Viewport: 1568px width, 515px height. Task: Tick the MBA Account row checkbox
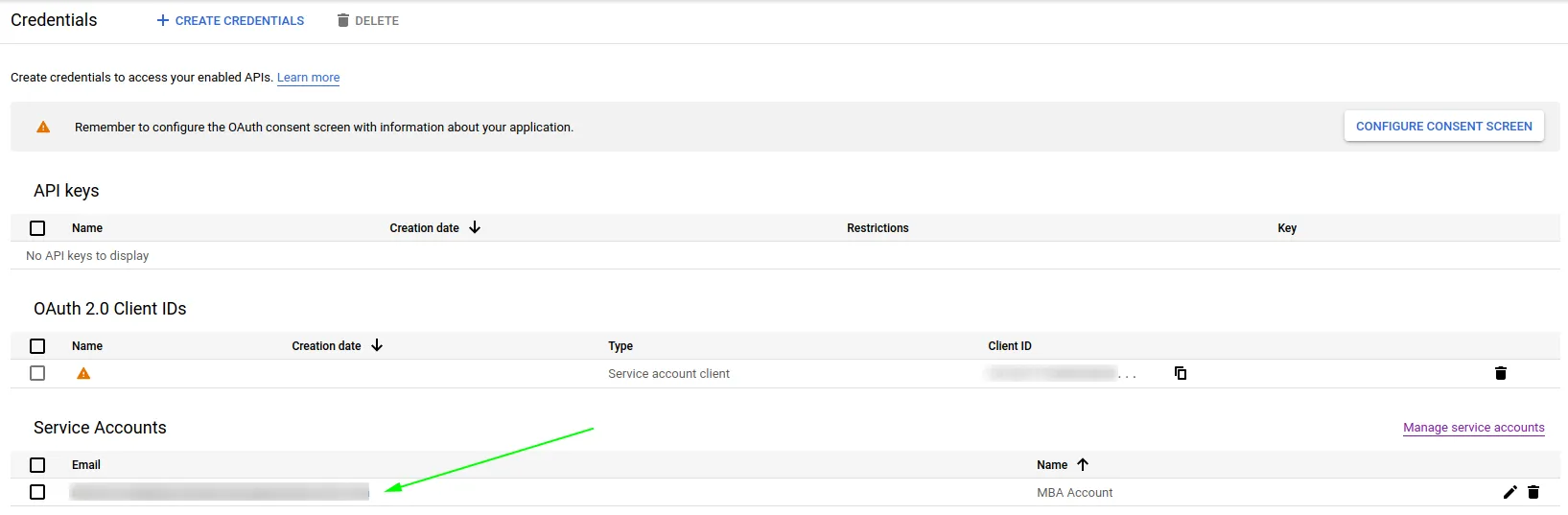tap(37, 492)
